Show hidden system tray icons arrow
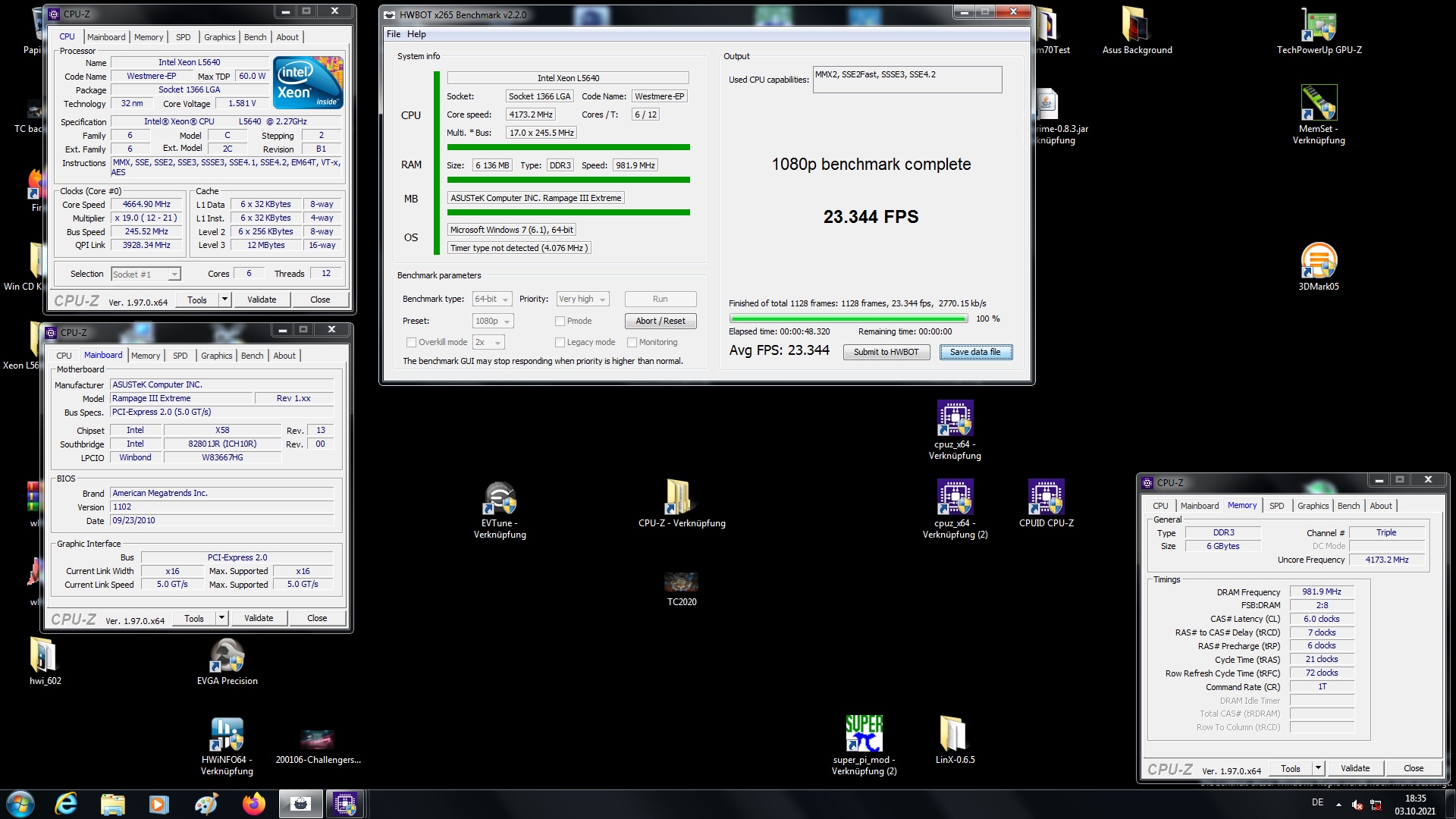This screenshot has height=819, width=1456. click(x=1338, y=804)
